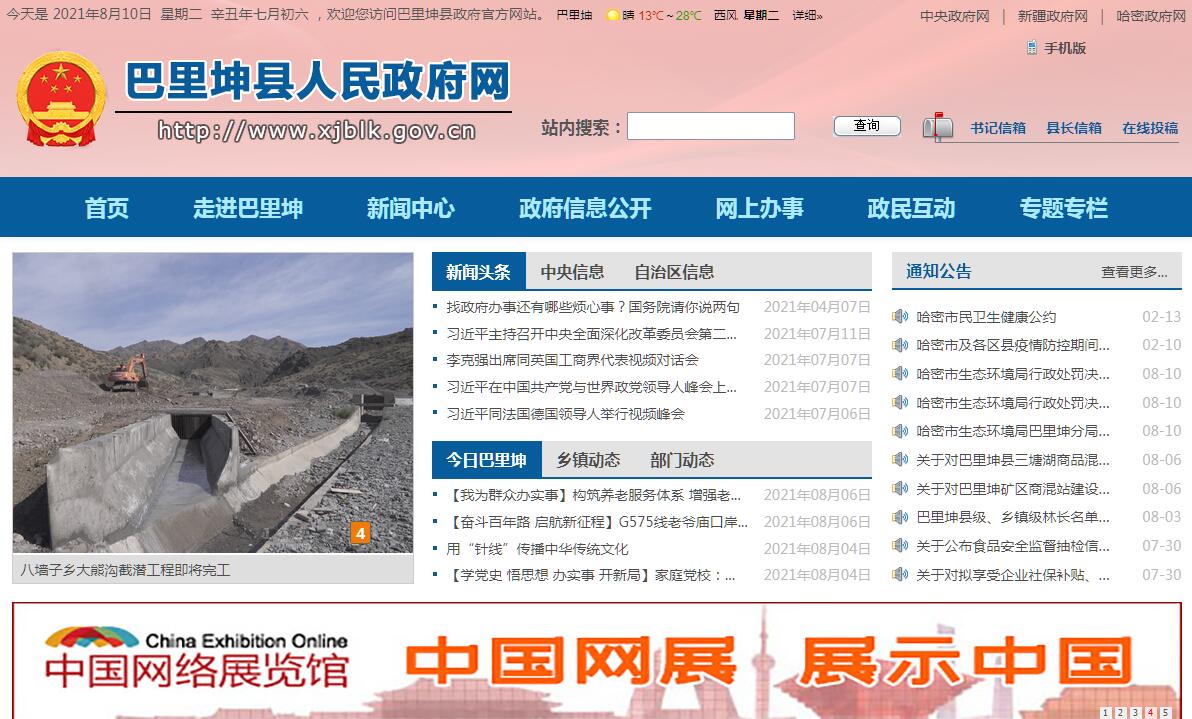Screen dimensions: 1192x719
Task: Switch to the 中央信息 tab
Action: tap(572, 272)
